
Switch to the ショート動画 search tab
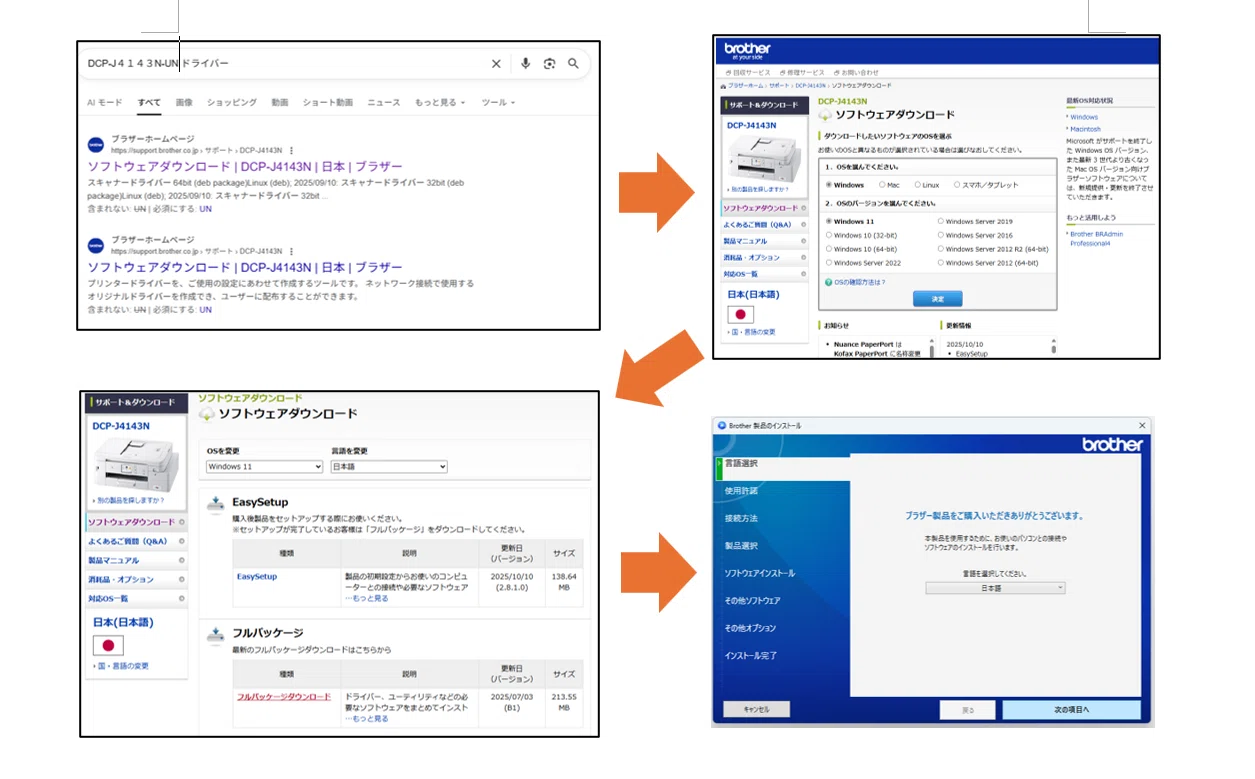point(328,103)
